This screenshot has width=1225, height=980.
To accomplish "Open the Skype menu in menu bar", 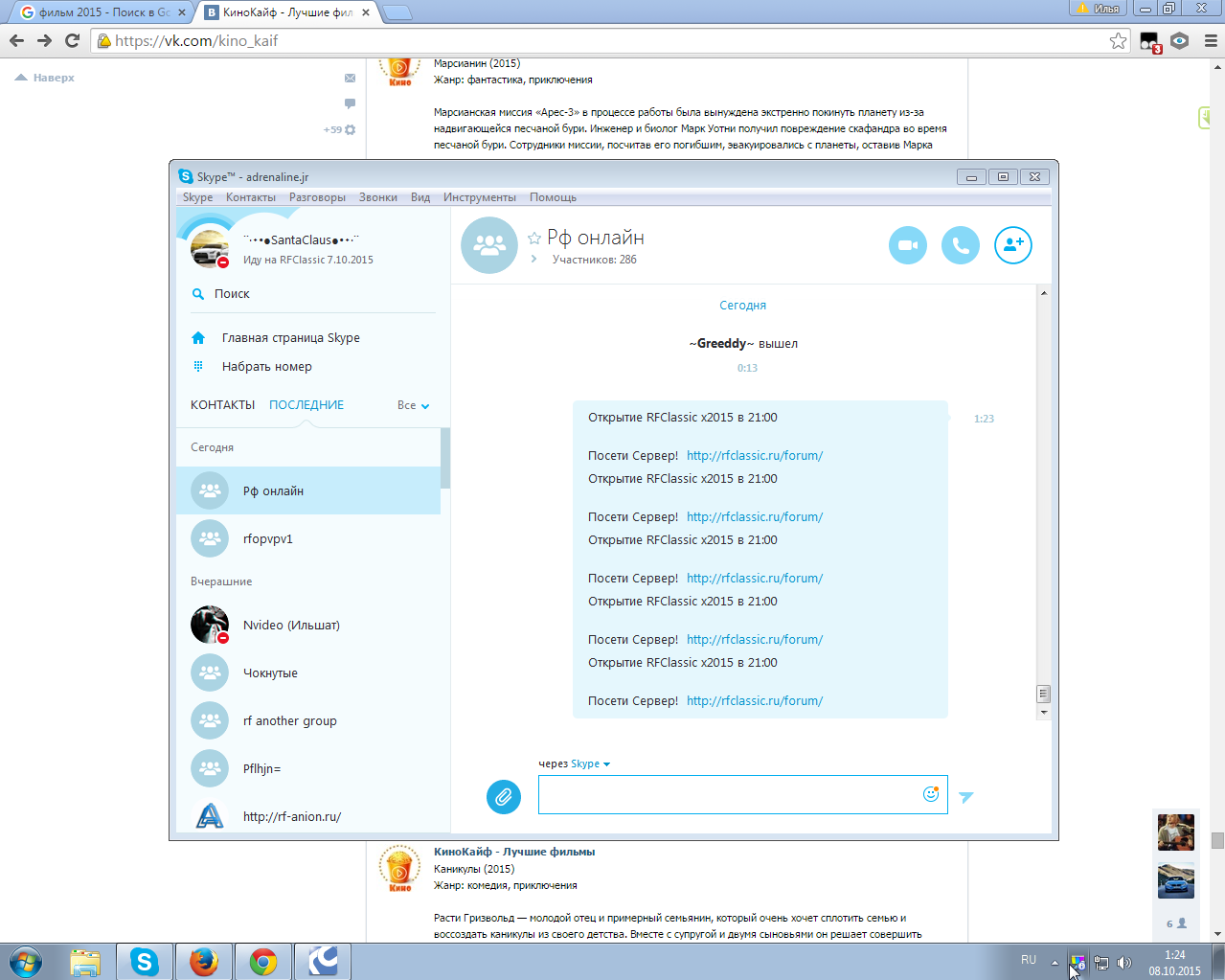I will [x=198, y=197].
